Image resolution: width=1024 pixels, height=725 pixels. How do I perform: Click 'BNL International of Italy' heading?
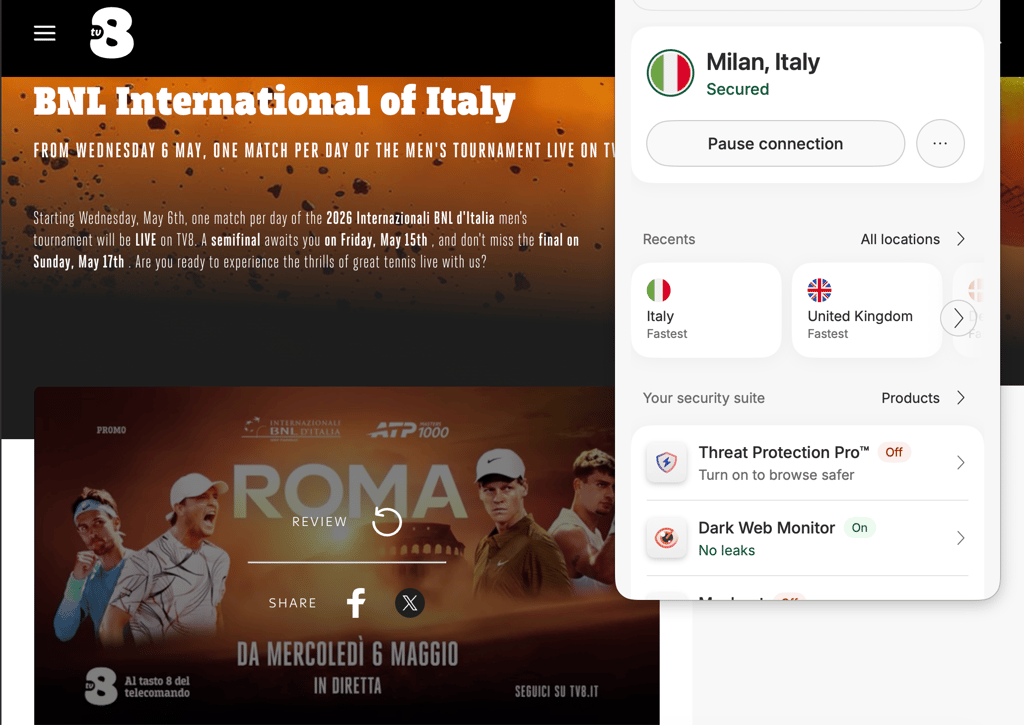coord(274,102)
